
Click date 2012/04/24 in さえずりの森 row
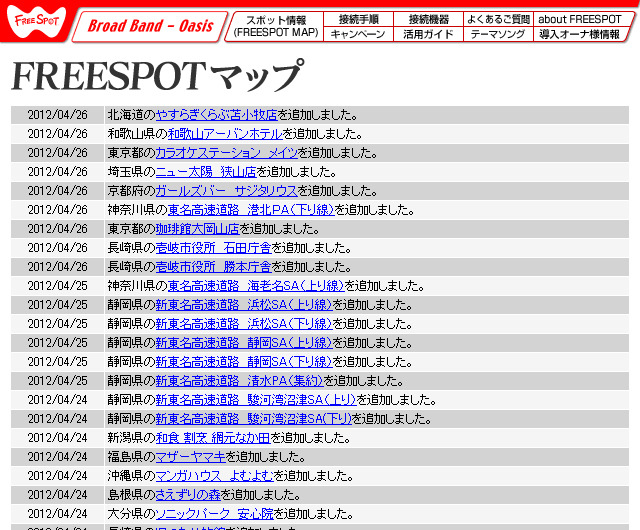(x=58, y=495)
